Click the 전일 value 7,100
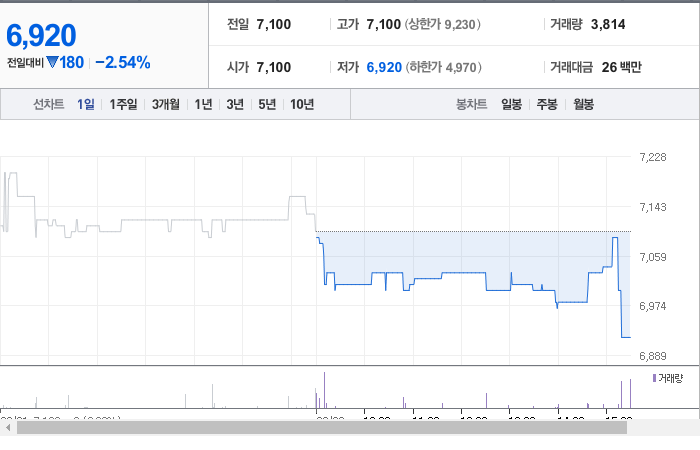This screenshot has width=700, height=450. point(274,24)
